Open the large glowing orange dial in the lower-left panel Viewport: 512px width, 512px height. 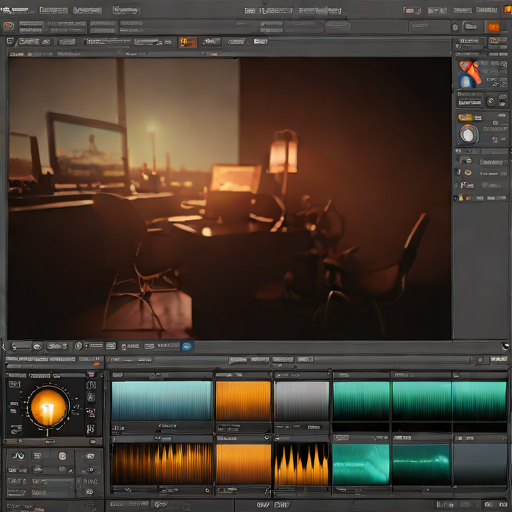click(x=48, y=408)
